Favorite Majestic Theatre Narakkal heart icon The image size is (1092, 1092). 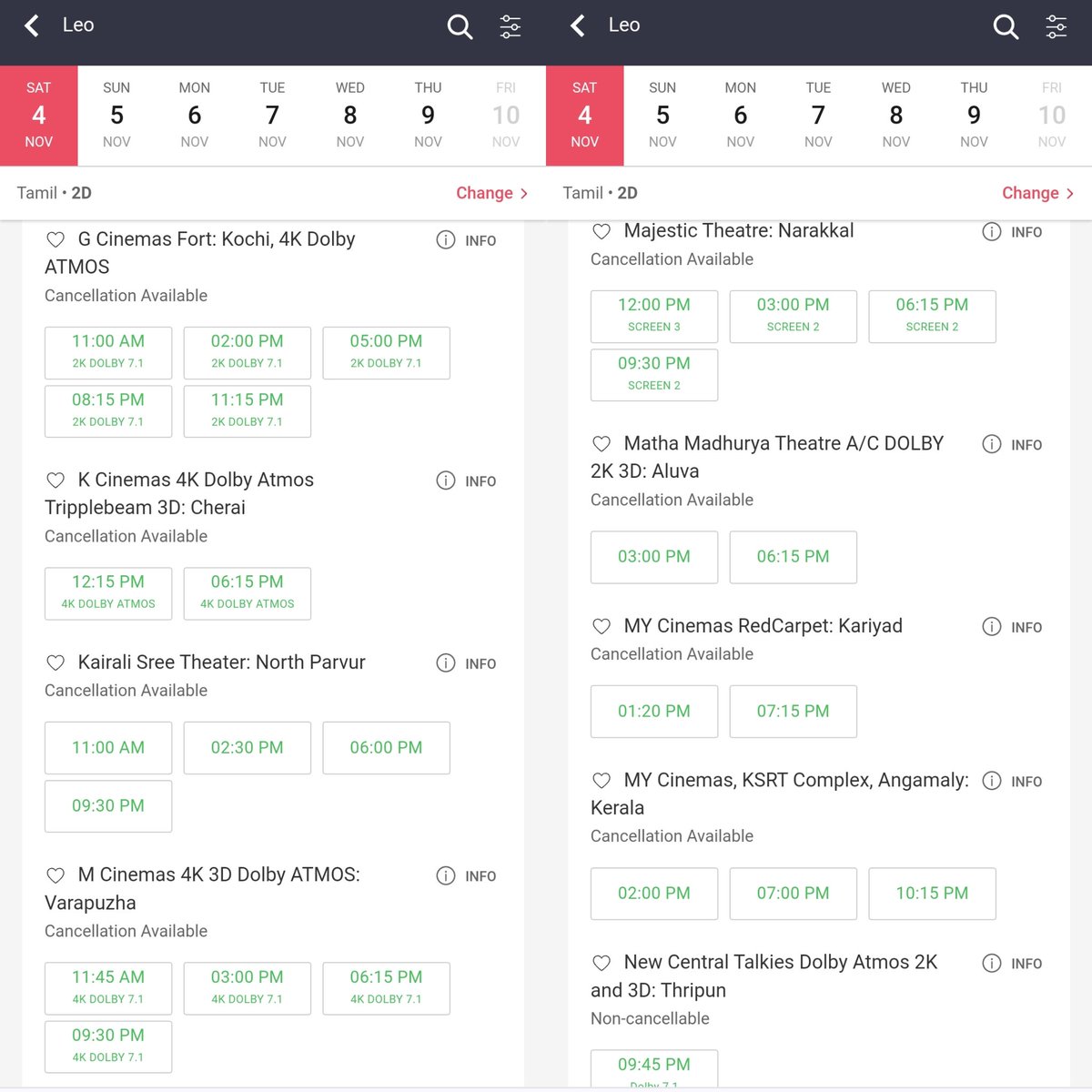click(x=602, y=231)
